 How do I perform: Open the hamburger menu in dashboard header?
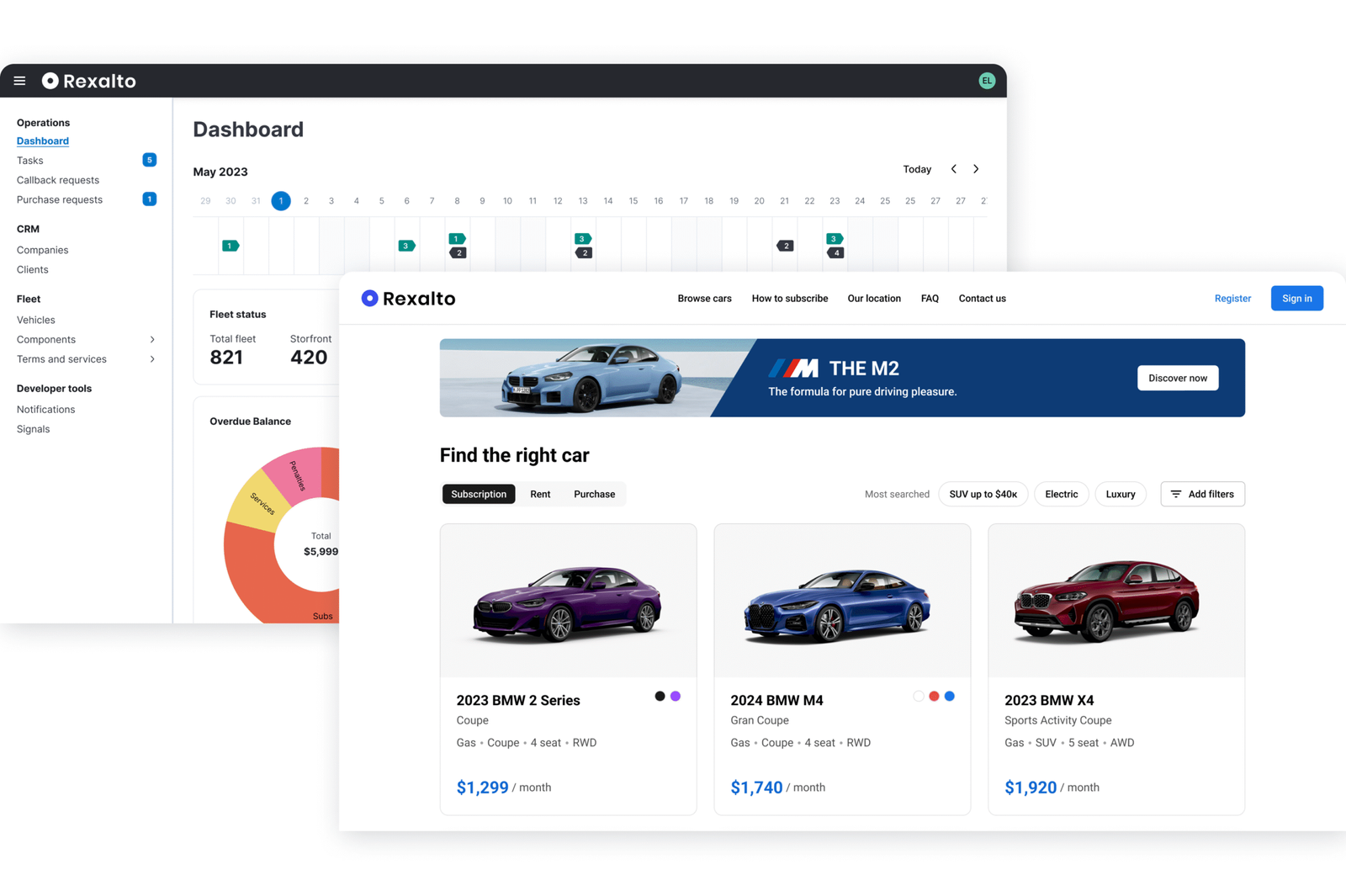[x=19, y=81]
